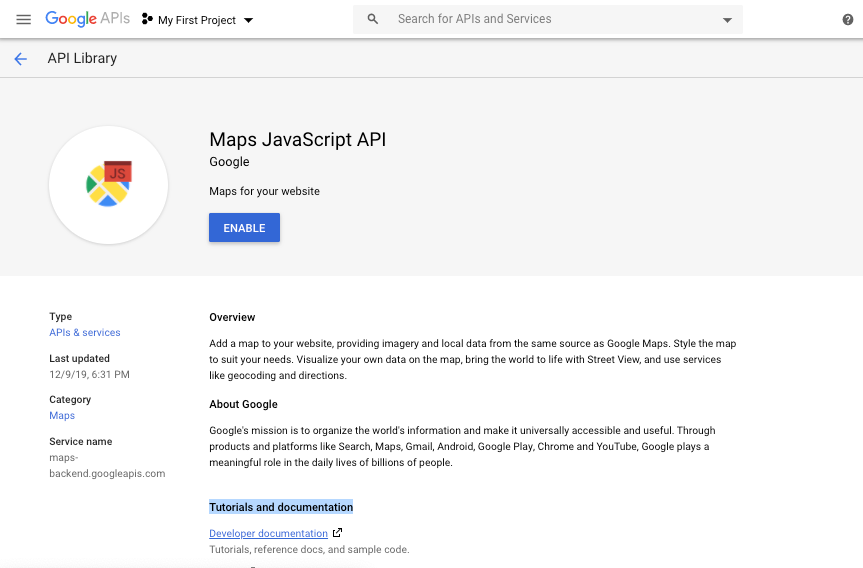Open the help question mark icon
The image size is (863, 568).
click(x=848, y=20)
